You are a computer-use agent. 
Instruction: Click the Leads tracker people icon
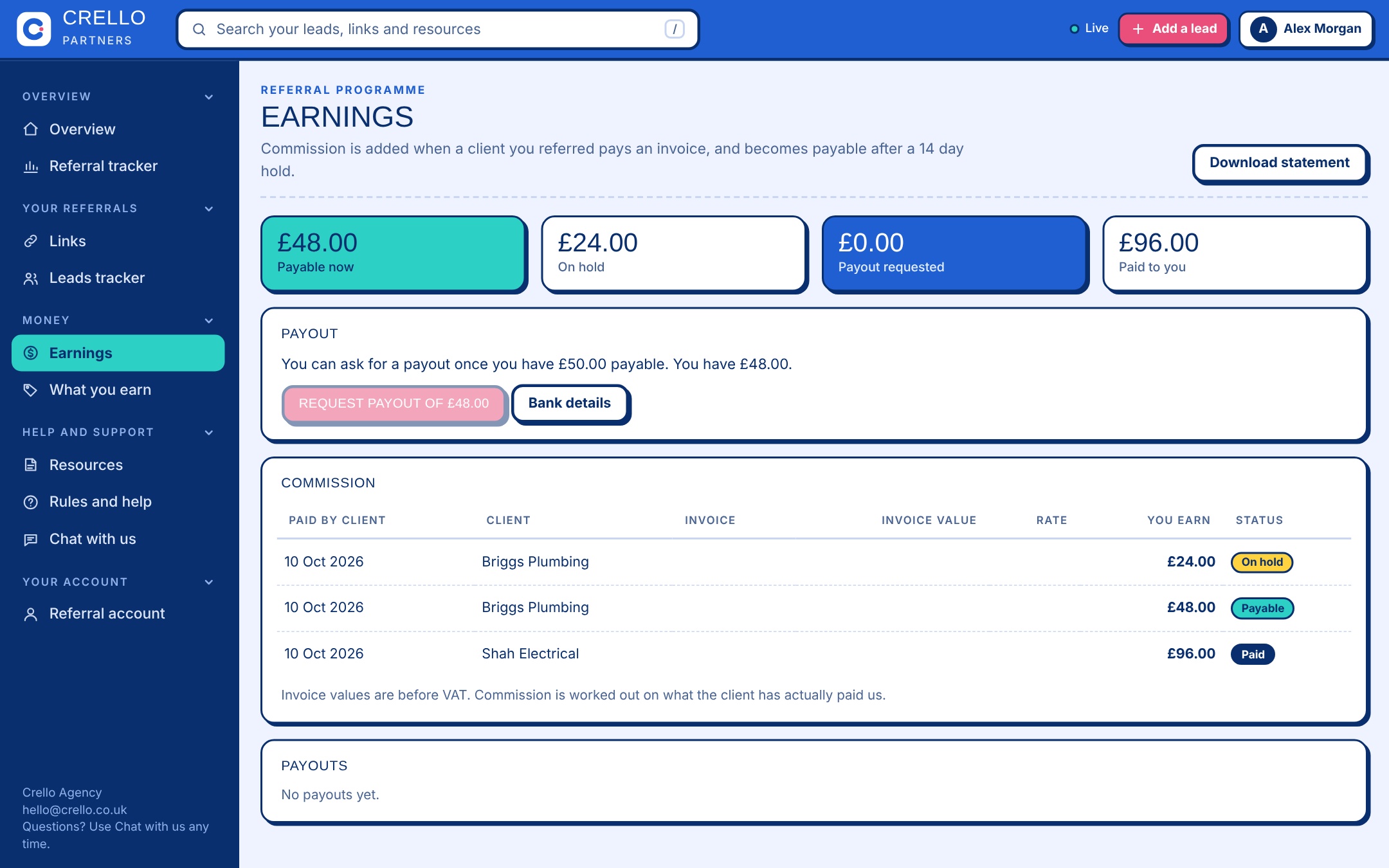tap(30, 278)
